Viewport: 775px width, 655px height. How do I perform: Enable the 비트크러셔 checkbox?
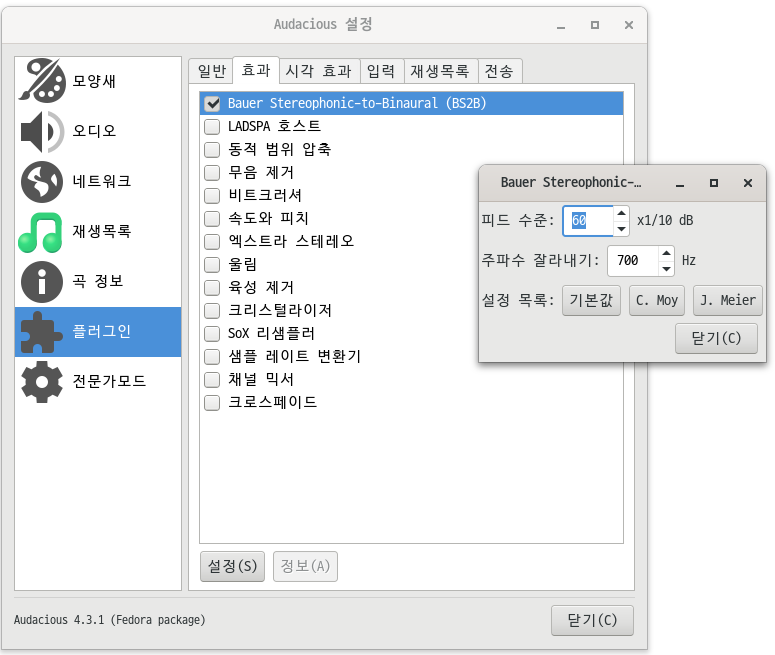tap(212, 195)
